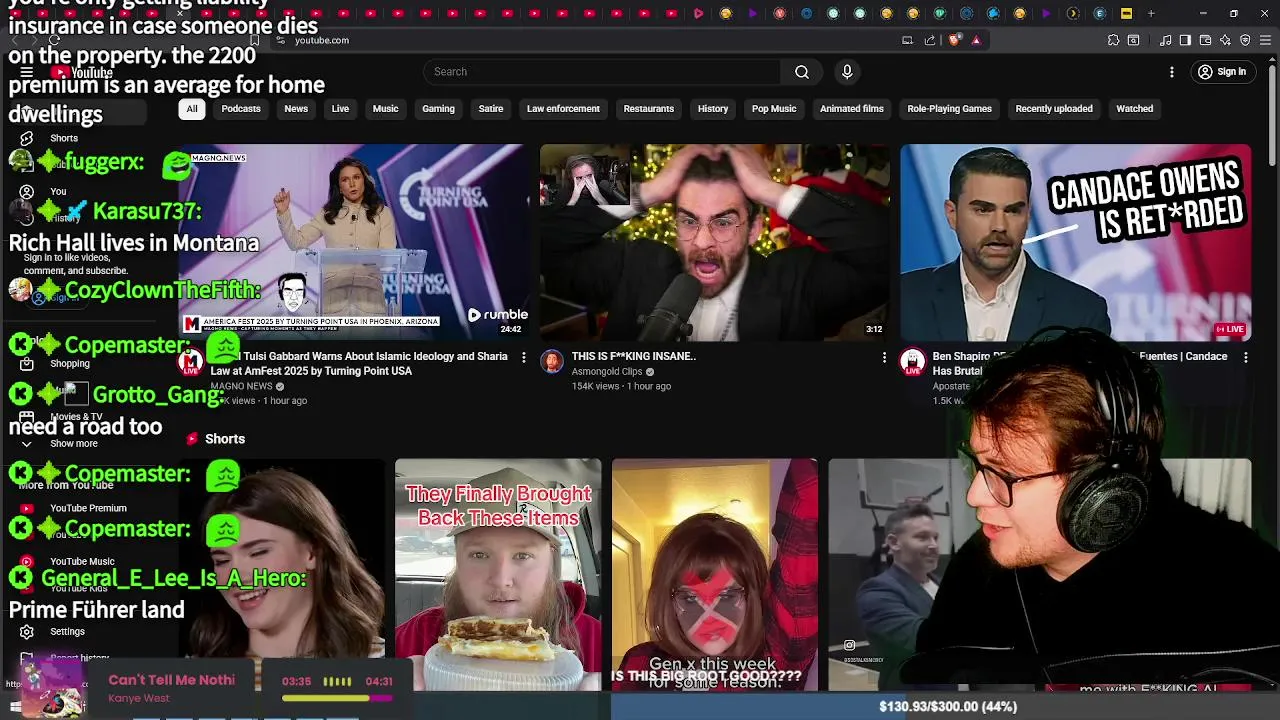The width and height of the screenshot is (1280, 720).
Task: Click the cast screen icon in address bar
Action: (x=907, y=40)
